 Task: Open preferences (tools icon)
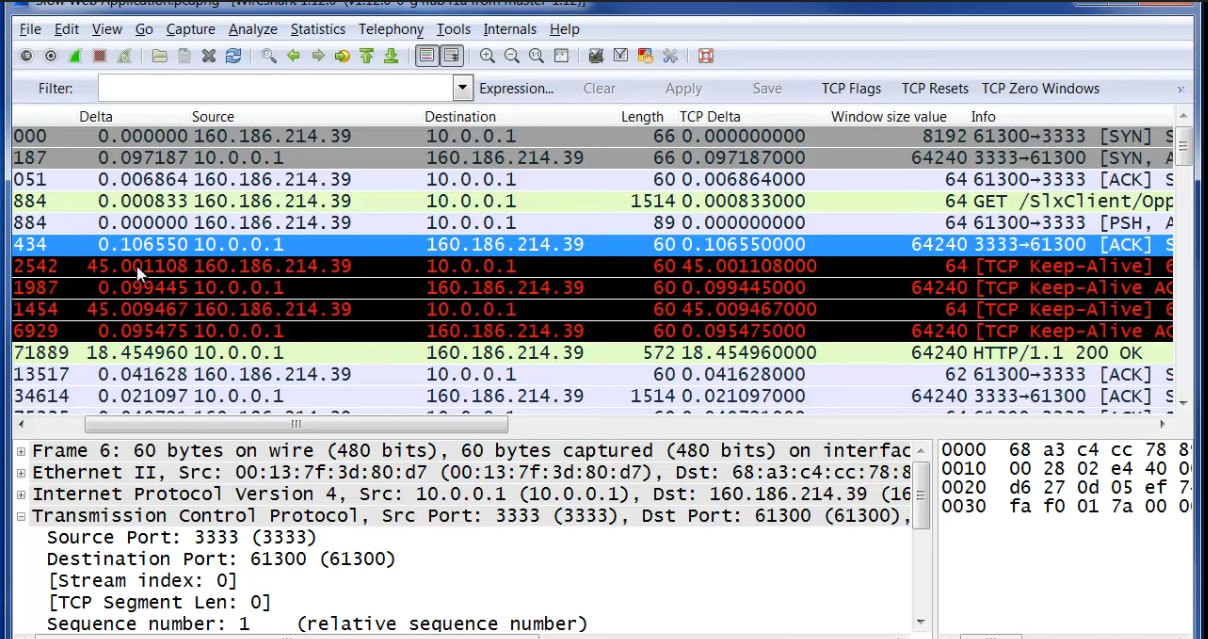coord(670,56)
